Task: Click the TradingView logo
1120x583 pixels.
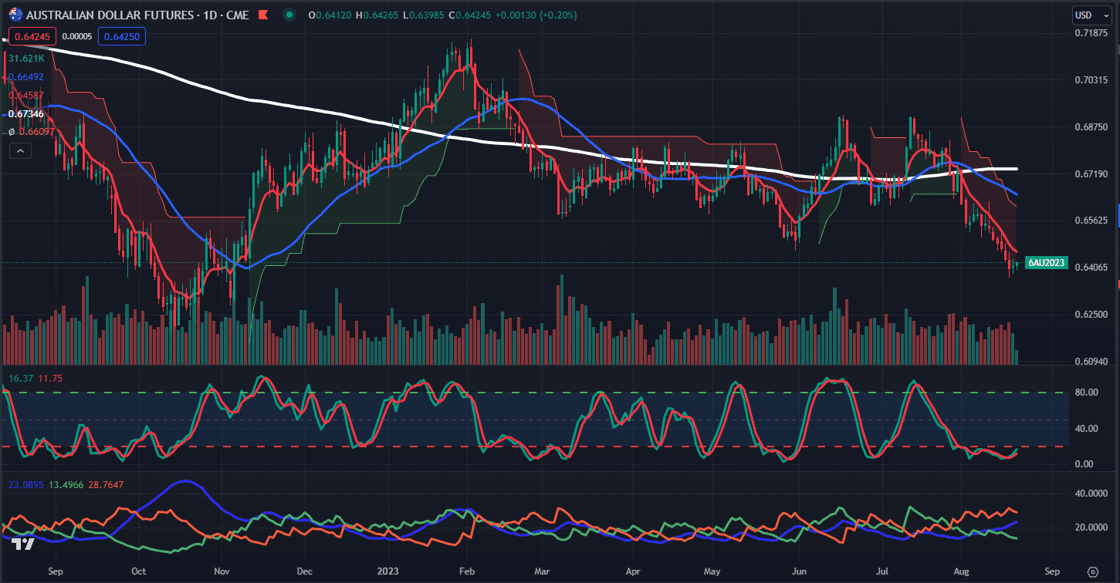Action: (x=23, y=544)
